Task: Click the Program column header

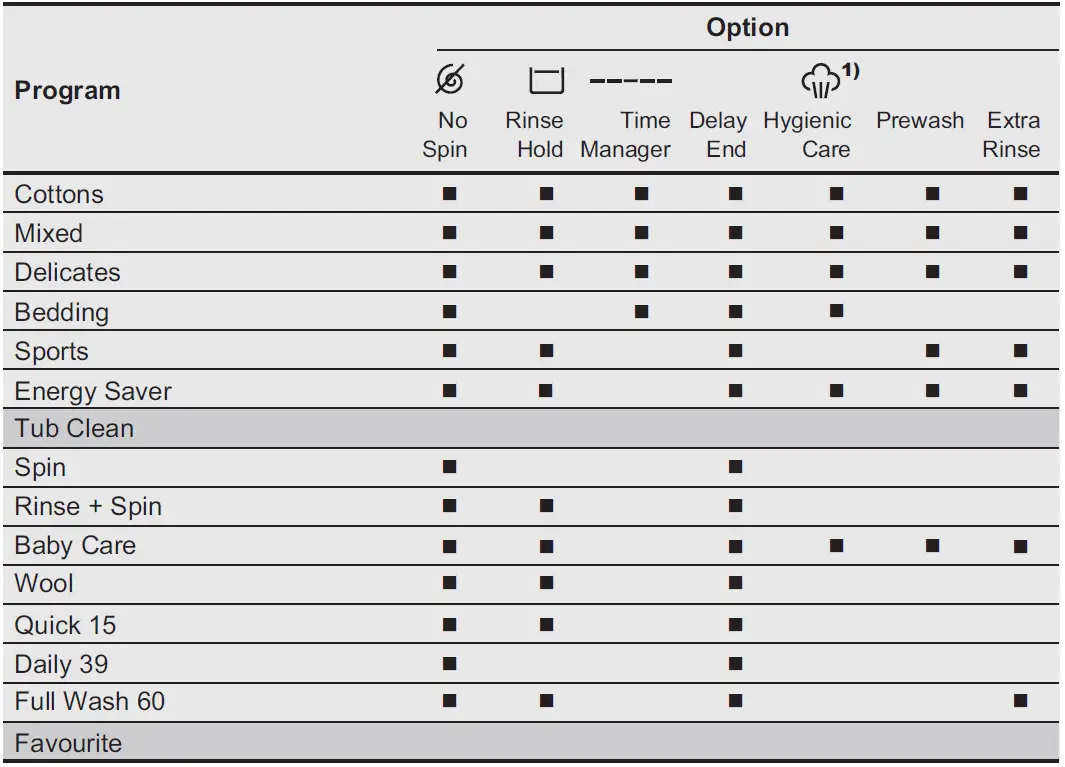Action: pyautogui.click(x=67, y=90)
